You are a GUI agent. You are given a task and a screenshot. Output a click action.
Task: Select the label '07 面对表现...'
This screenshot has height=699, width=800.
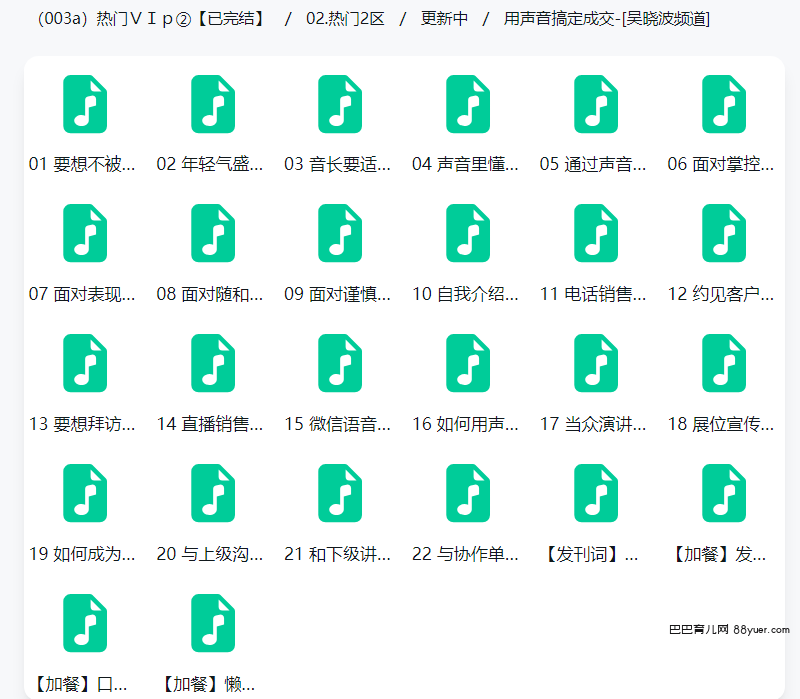pos(82,294)
